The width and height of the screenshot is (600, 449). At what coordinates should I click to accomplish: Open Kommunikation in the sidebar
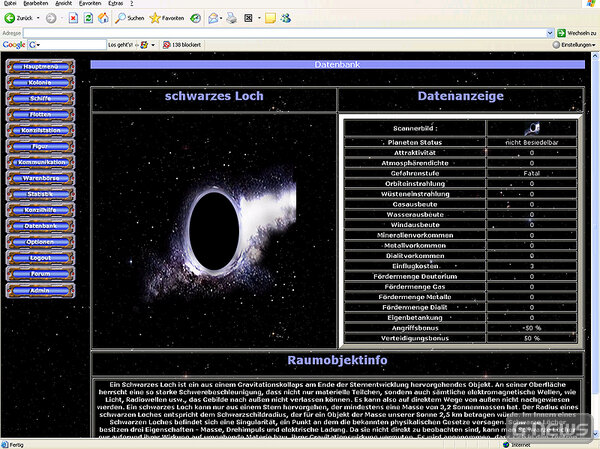point(41,162)
